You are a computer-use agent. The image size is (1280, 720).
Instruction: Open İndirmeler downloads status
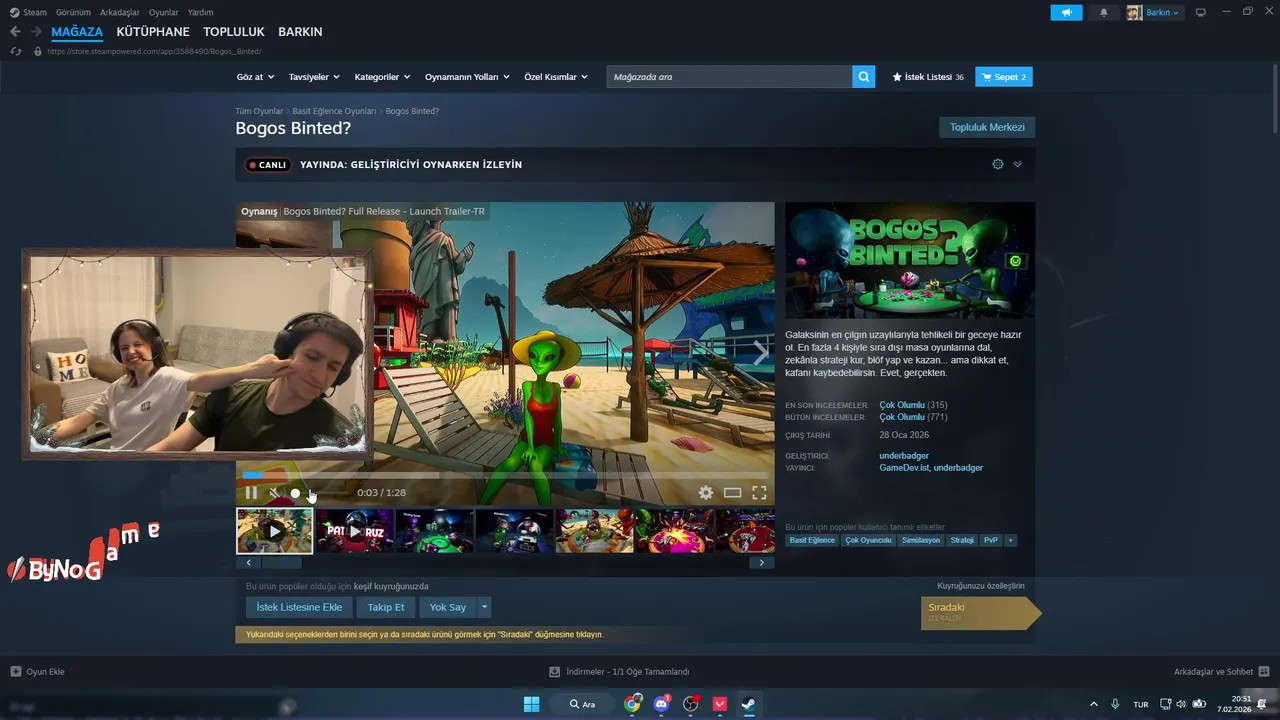[x=619, y=672]
